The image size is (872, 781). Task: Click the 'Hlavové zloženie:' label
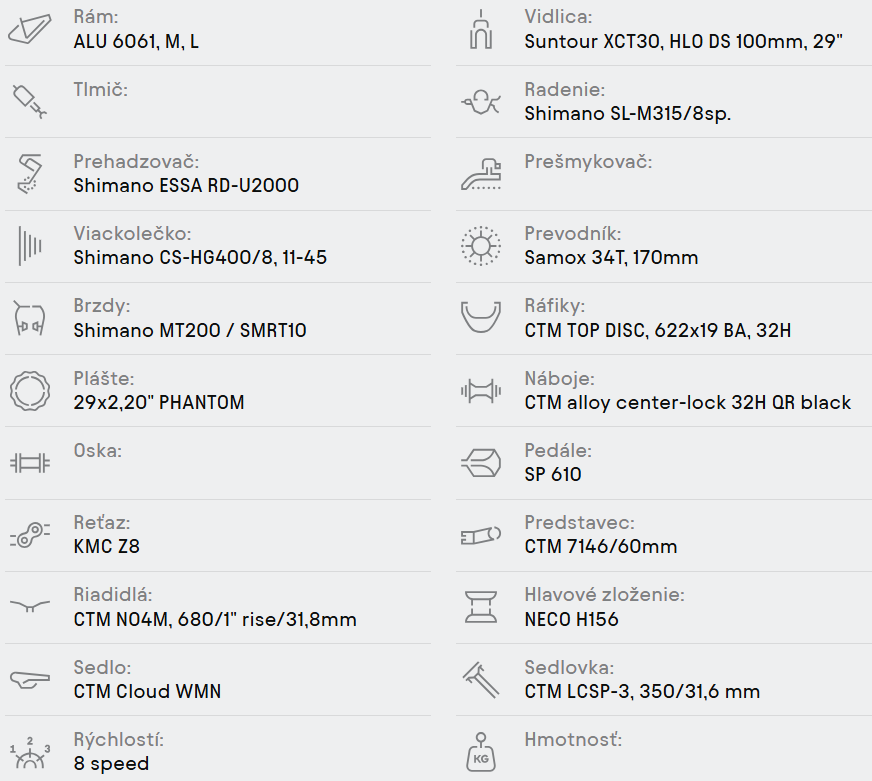point(605,595)
